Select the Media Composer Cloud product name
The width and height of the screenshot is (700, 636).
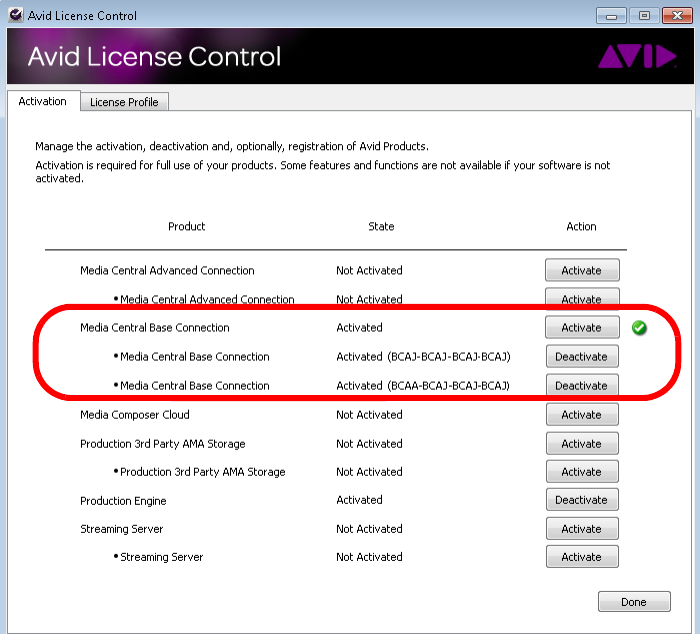click(x=135, y=415)
